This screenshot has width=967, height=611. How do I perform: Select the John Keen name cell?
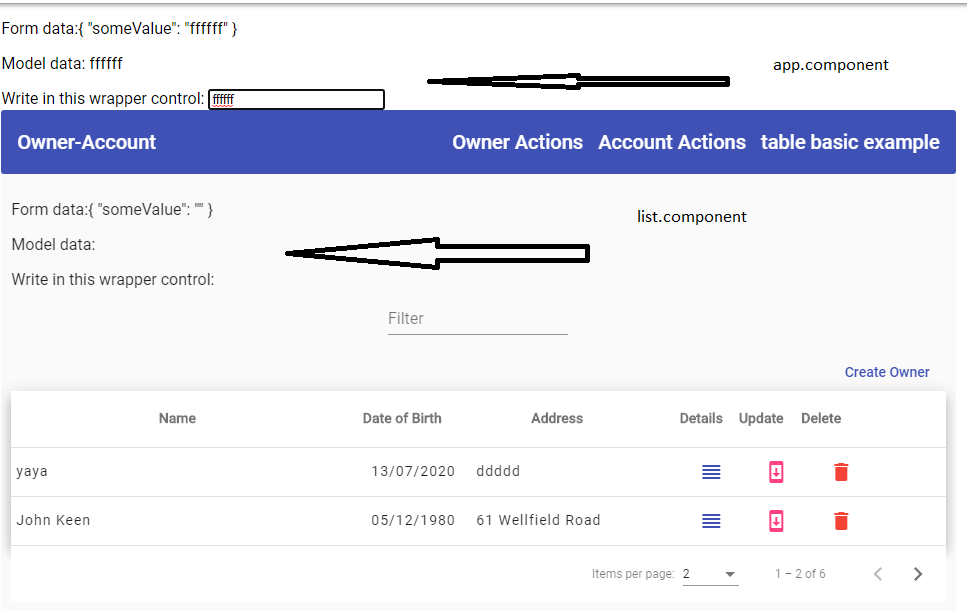click(x=53, y=520)
